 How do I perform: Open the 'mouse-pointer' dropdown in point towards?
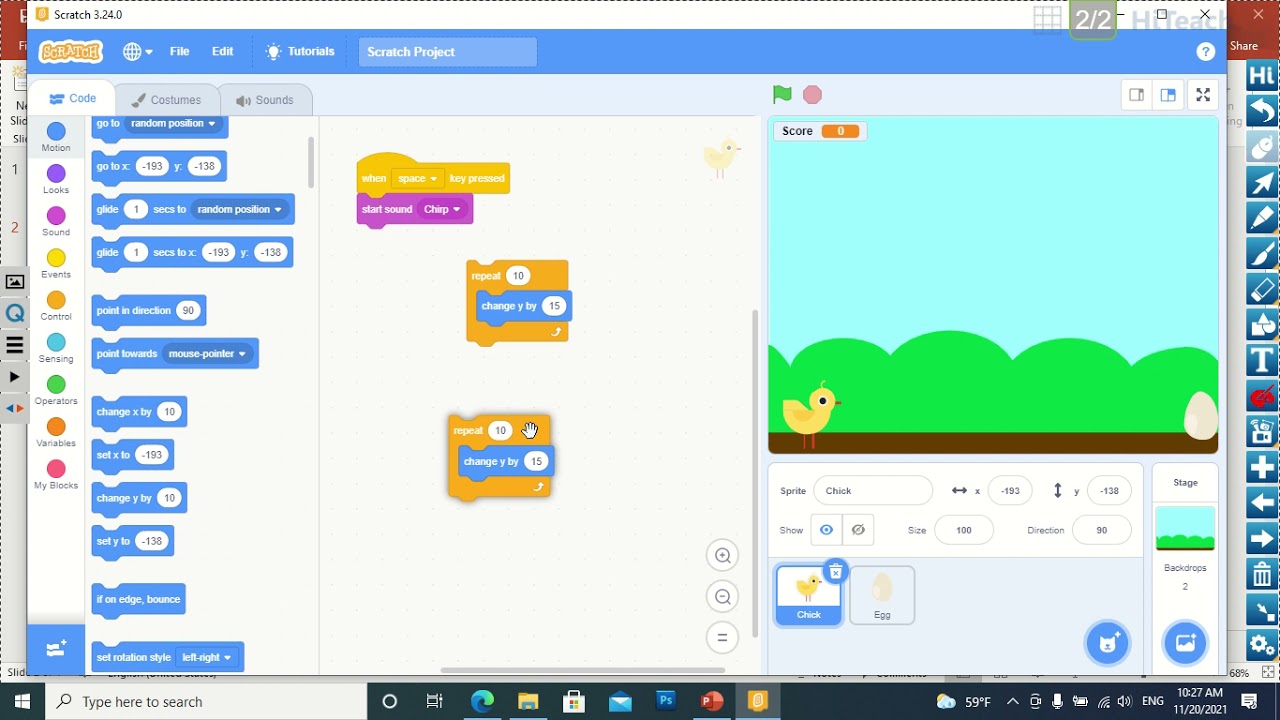coord(208,354)
